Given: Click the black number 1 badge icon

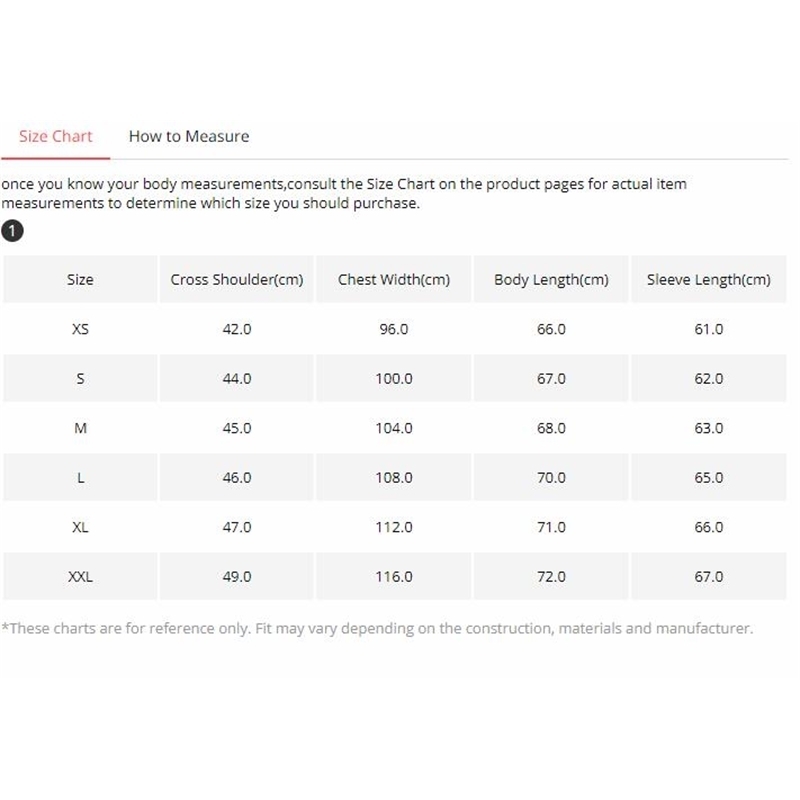Looking at the screenshot, I should click(x=11, y=231).
